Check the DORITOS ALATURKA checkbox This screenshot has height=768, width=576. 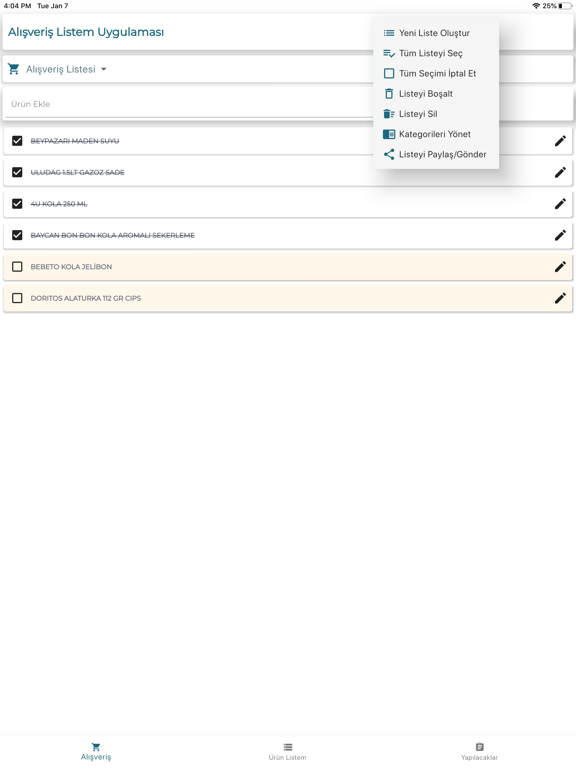point(17,298)
